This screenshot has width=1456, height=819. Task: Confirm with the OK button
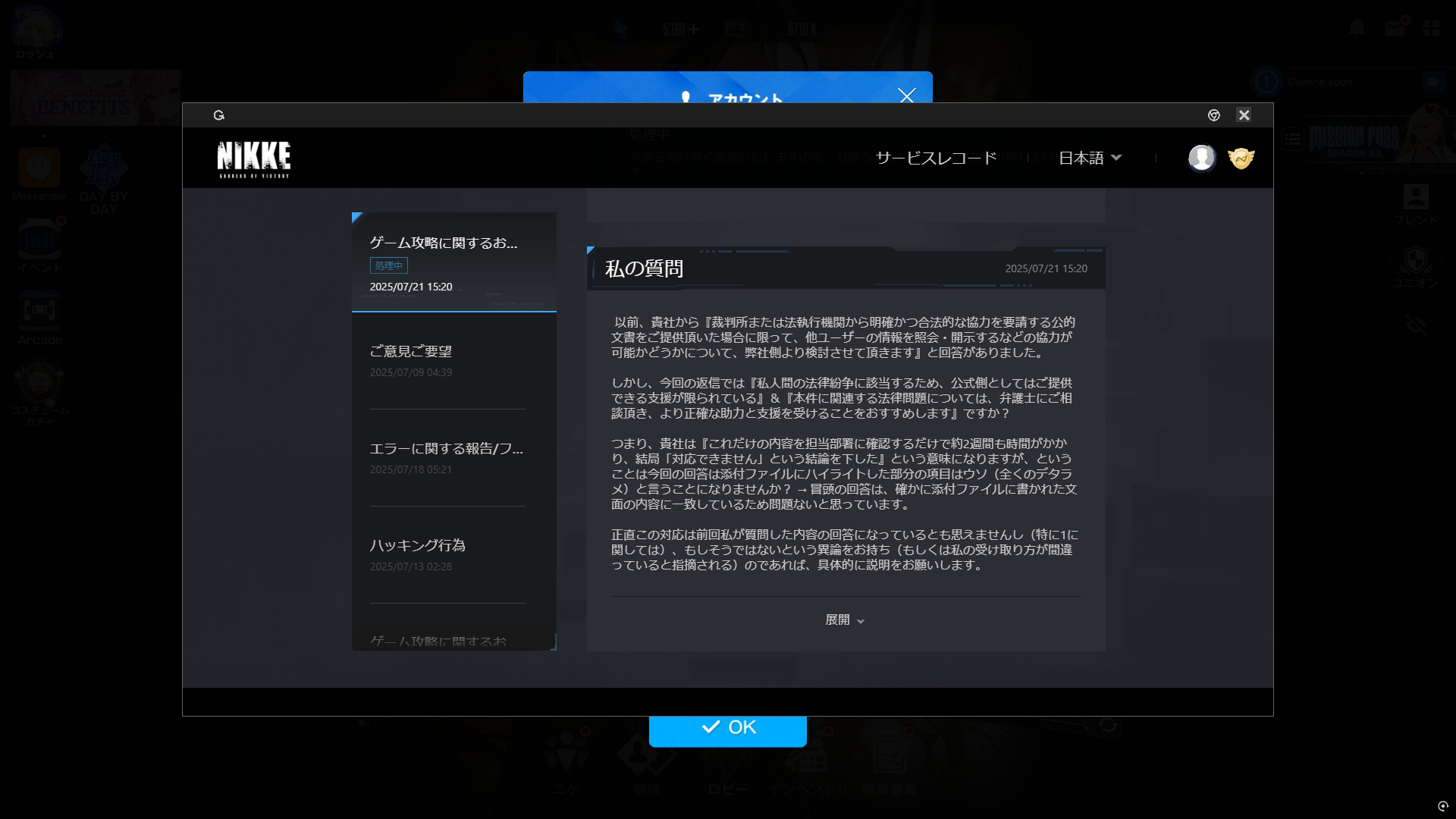(x=728, y=728)
